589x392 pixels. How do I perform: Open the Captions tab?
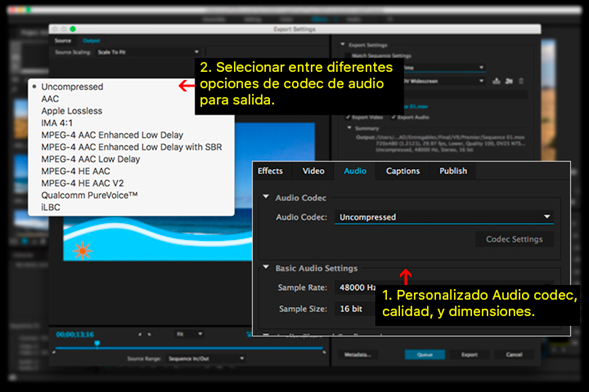[403, 171]
